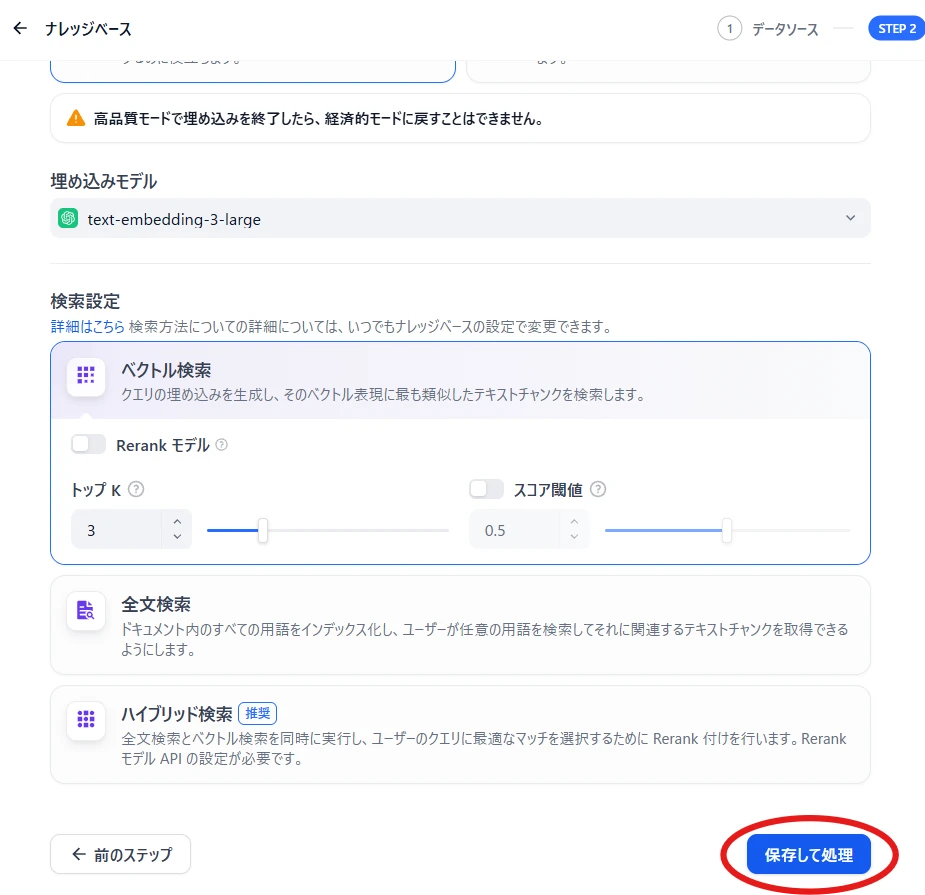Click the トップ K slider handle

263,530
